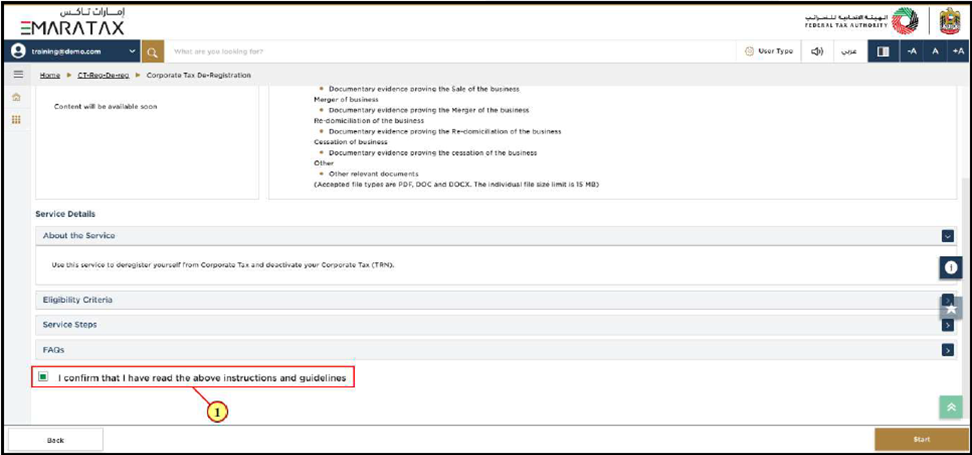Open the User Type menu
This screenshot has width=972, height=455.
click(769, 51)
